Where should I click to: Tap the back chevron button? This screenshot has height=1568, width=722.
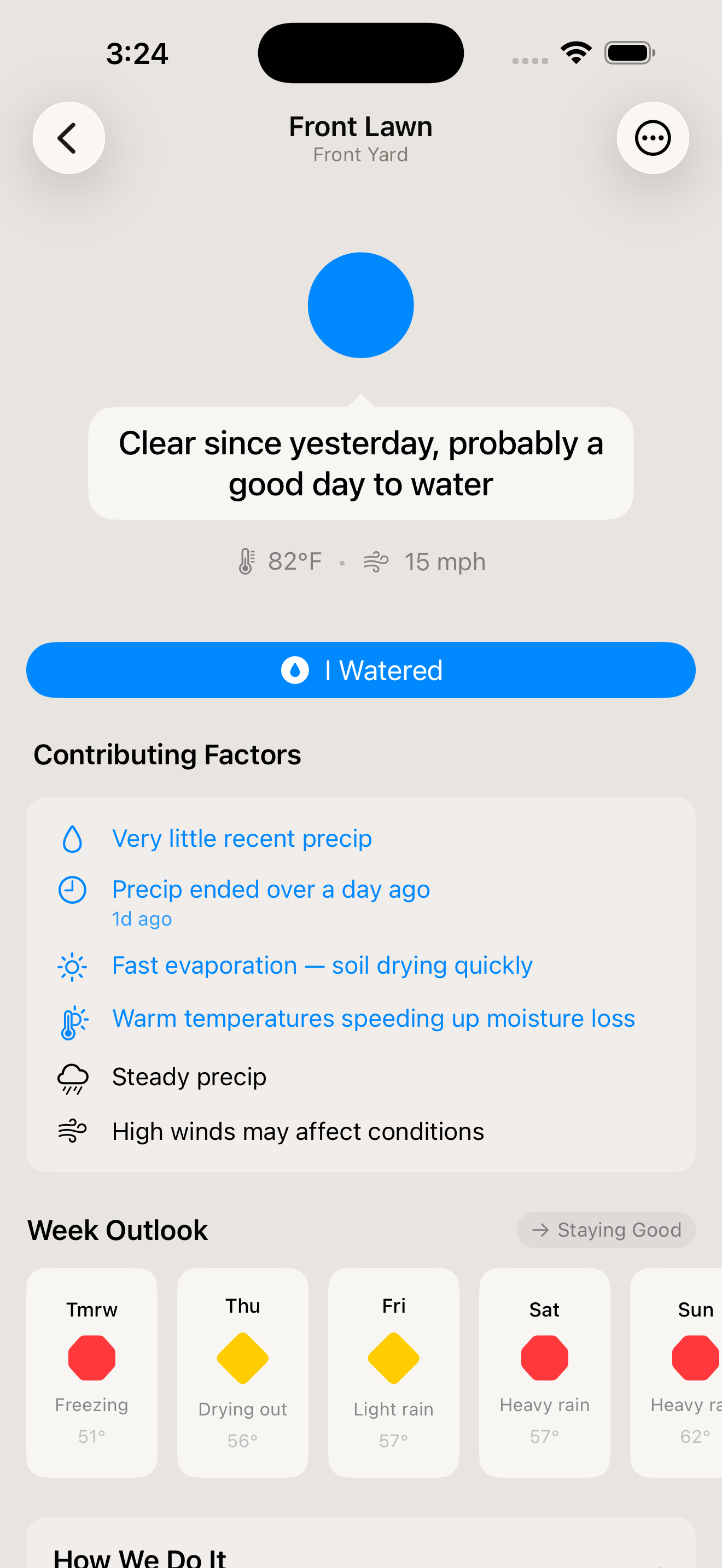[x=68, y=138]
